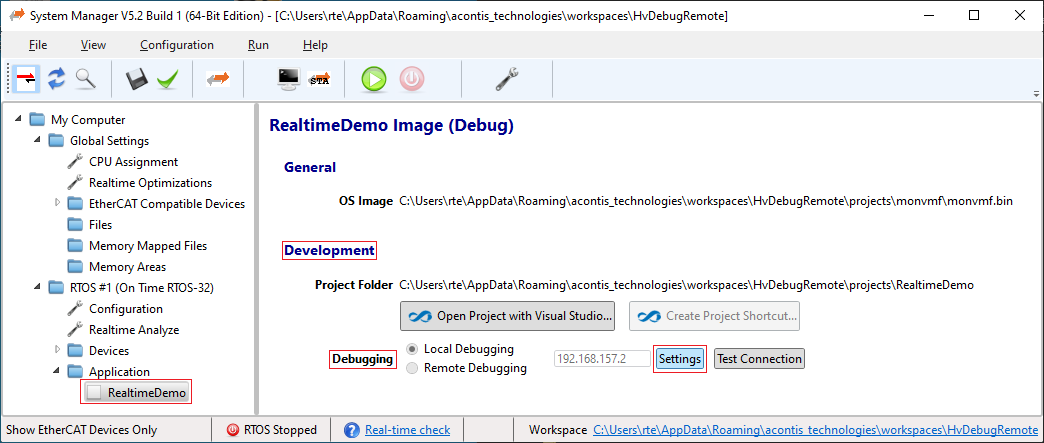
Task: Open settings with the wrench toolbar icon
Action: click(x=506, y=79)
